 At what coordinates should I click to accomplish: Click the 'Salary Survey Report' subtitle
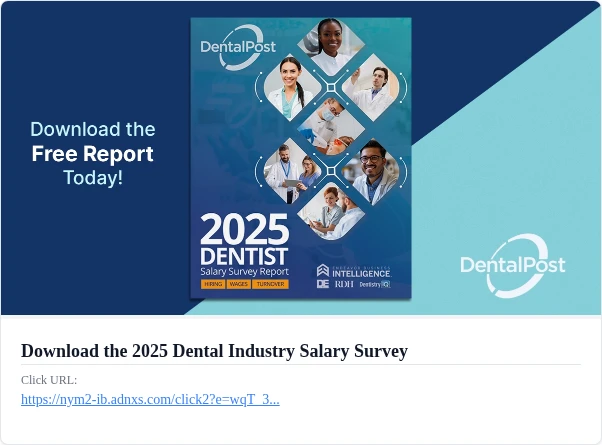pyautogui.click(x=244, y=272)
